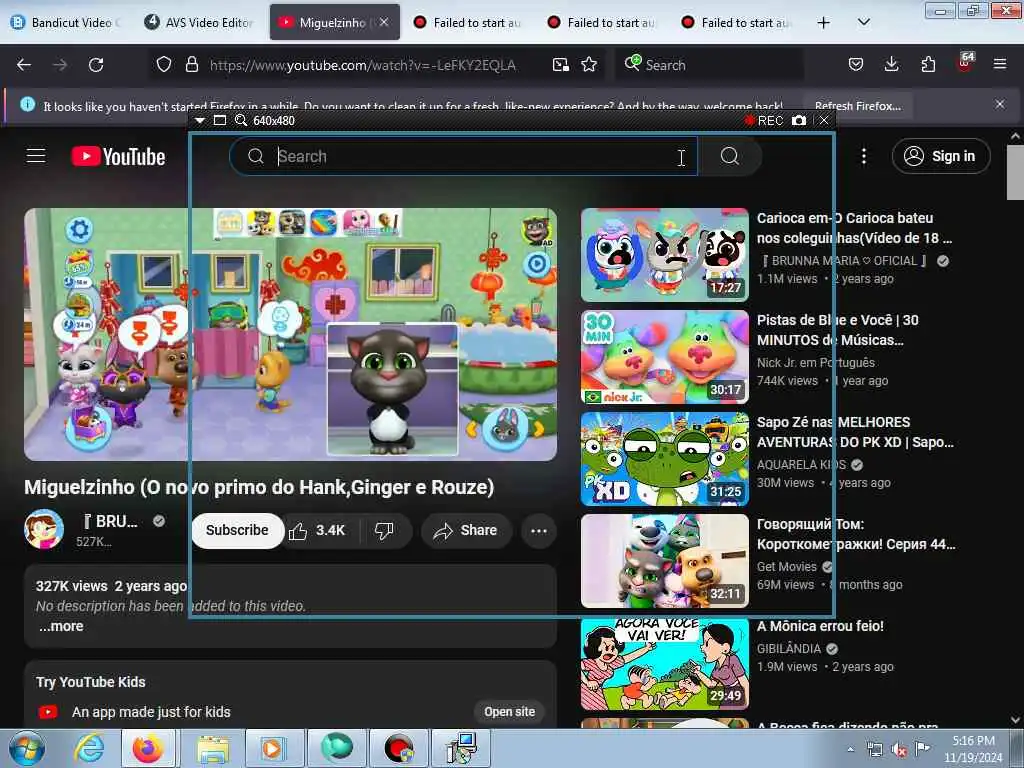Open the Firefox downloads arrow icon
Viewport: 1024px width, 768px height.
click(x=891, y=64)
